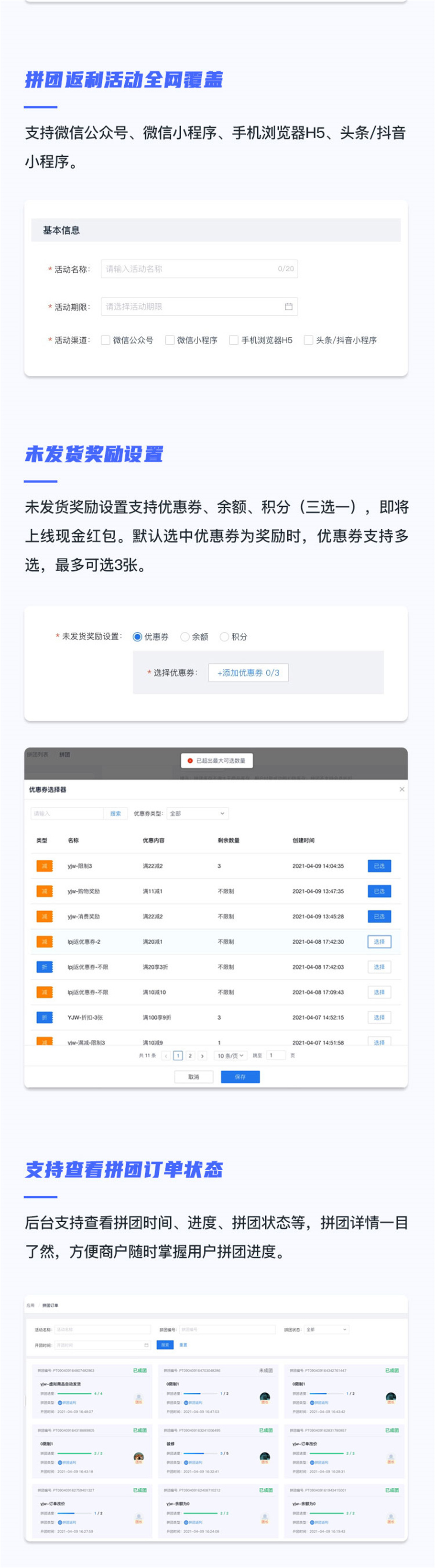The width and height of the screenshot is (435, 1568).
Task: Select the 余额 reward radio button
Action: pyautogui.click(x=185, y=637)
